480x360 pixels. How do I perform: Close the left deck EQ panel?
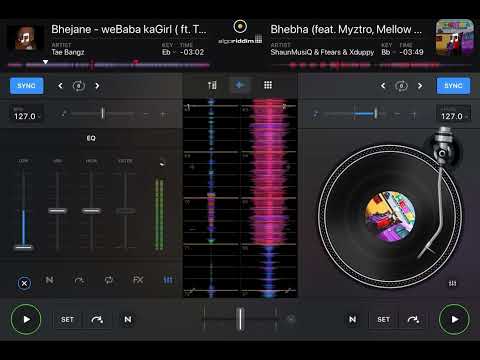click(x=24, y=283)
